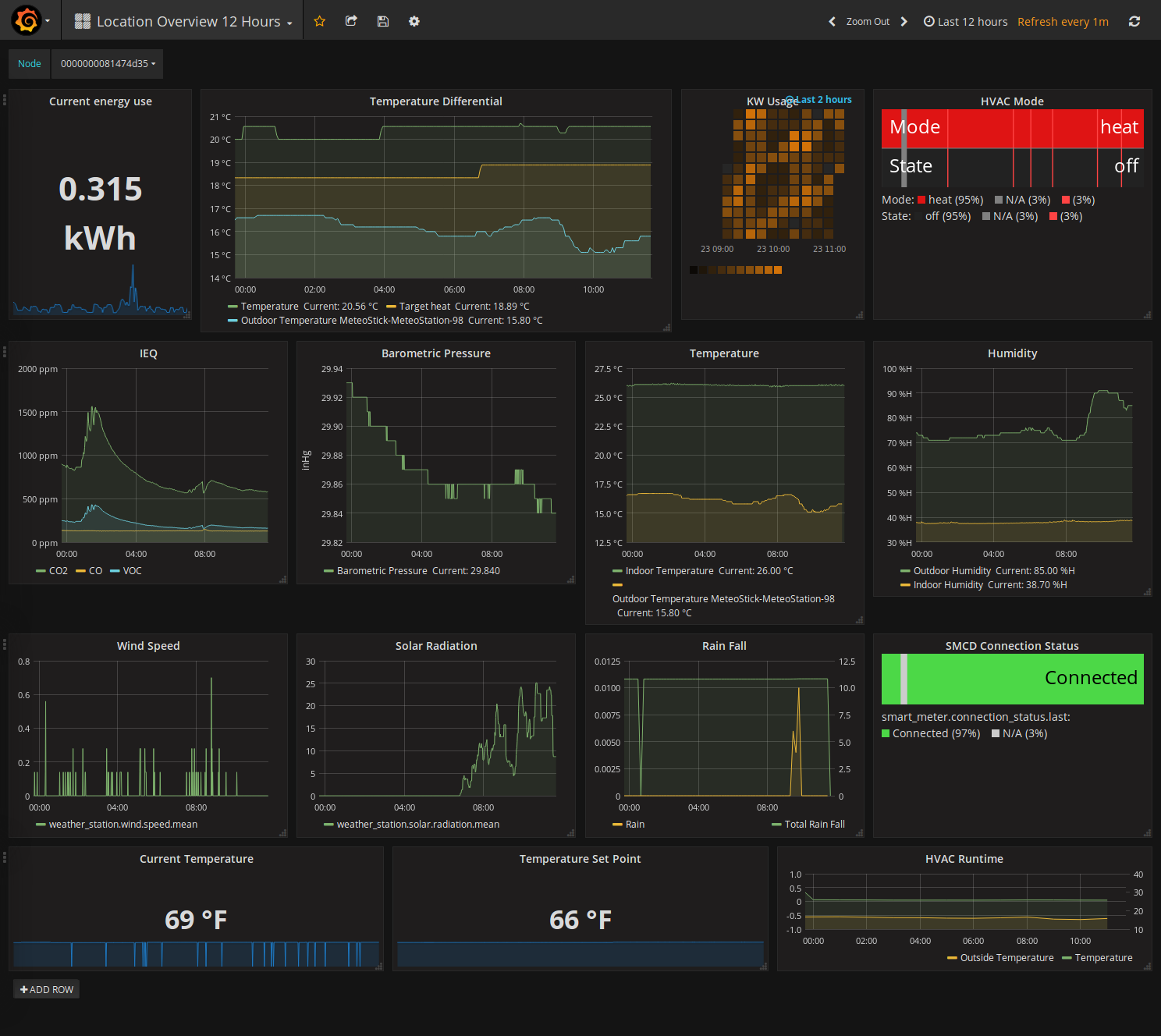Image resolution: width=1161 pixels, height=1036 pixels.
Task: Open the Location Overview 12 Hours dashboard picker
Action: (x=184, y=22)
